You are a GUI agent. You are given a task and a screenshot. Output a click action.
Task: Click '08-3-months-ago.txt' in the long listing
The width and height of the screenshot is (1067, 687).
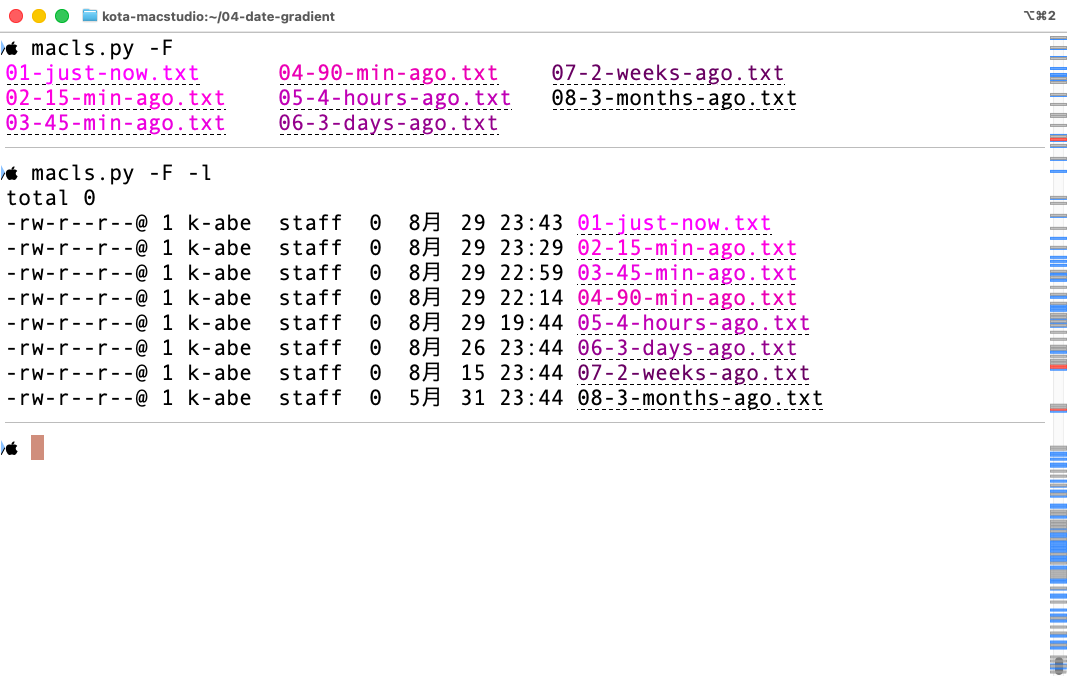pos(700,399)
